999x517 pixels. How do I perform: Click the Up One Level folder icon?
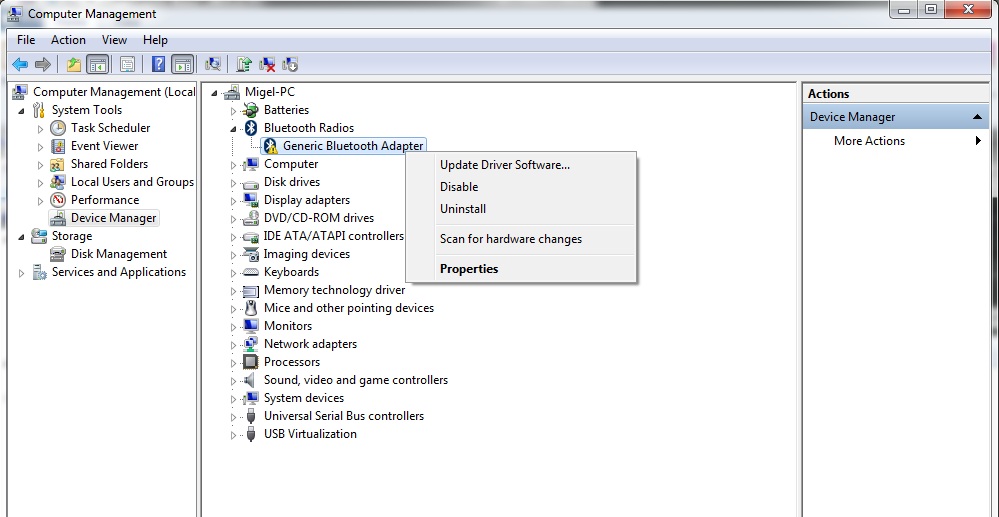[74, 64]
